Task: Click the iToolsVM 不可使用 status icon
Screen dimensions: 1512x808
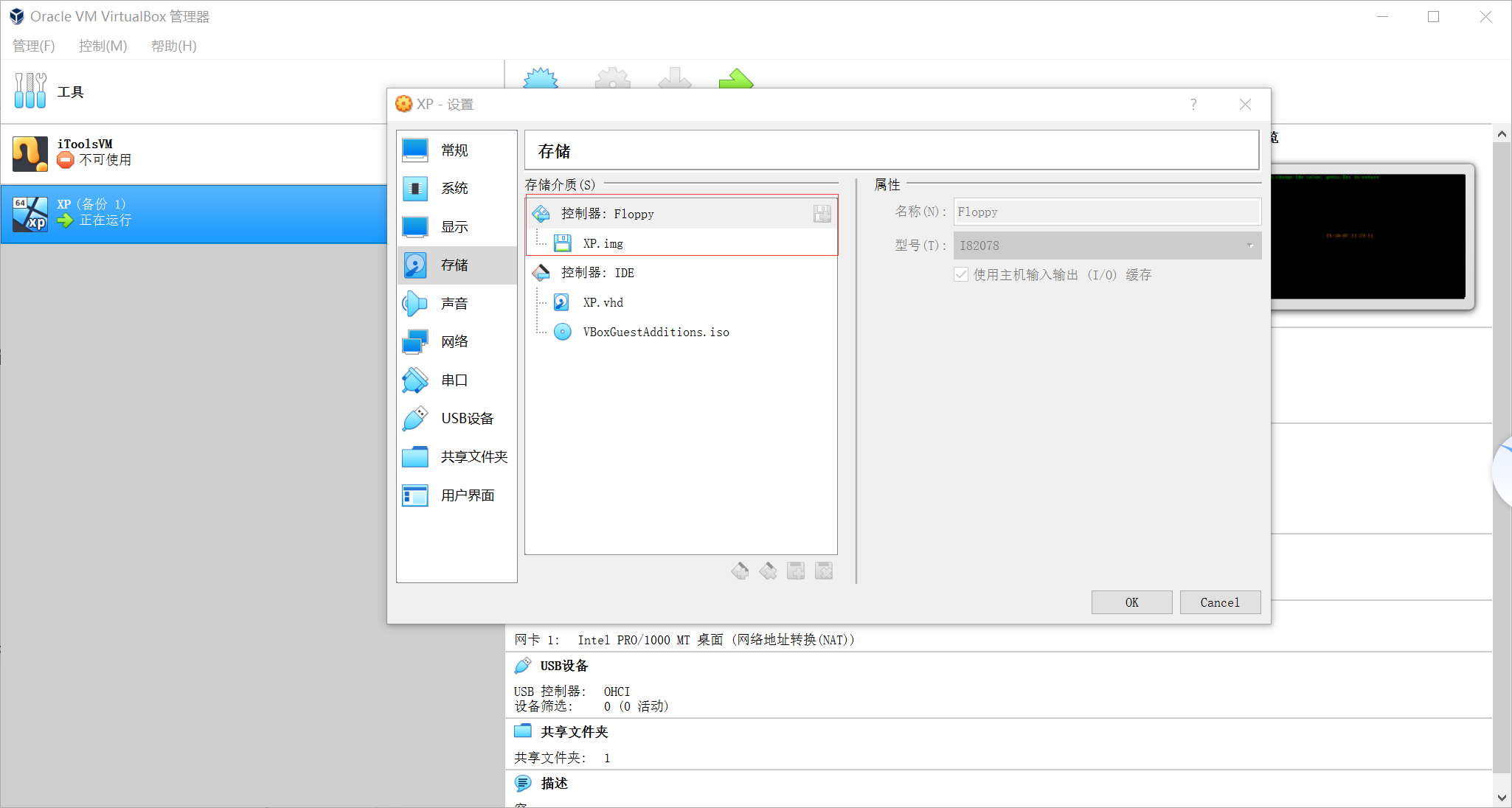Action: [x=66, y=160]
